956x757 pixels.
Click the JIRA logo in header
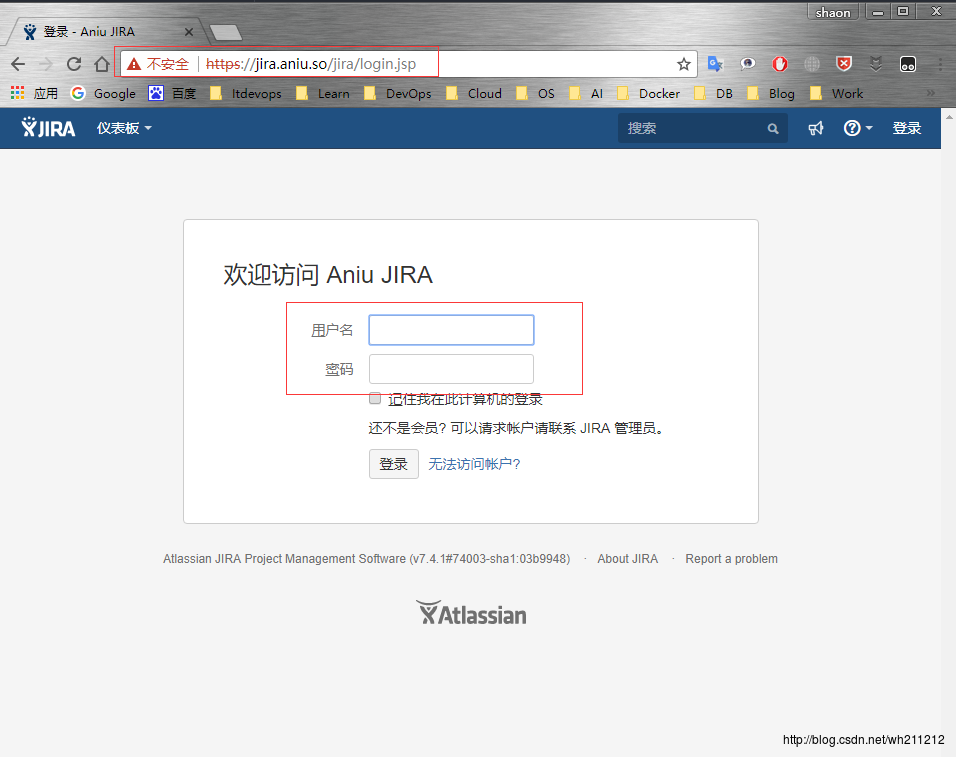(49, 128)
